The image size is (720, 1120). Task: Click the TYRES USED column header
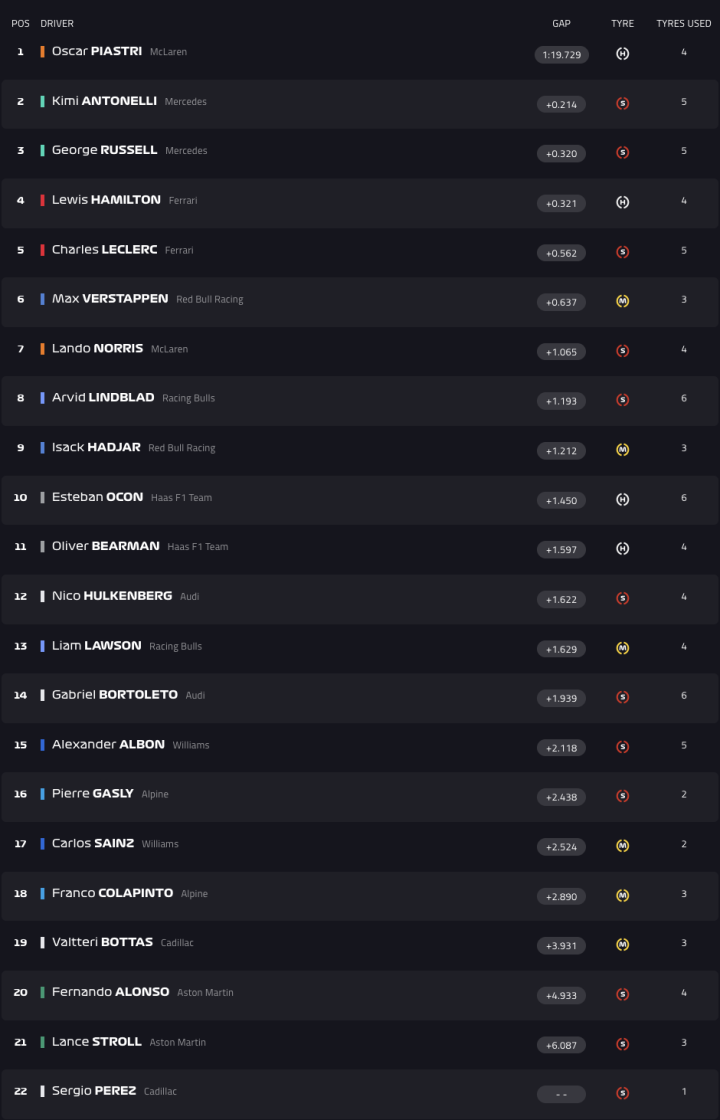683,23
